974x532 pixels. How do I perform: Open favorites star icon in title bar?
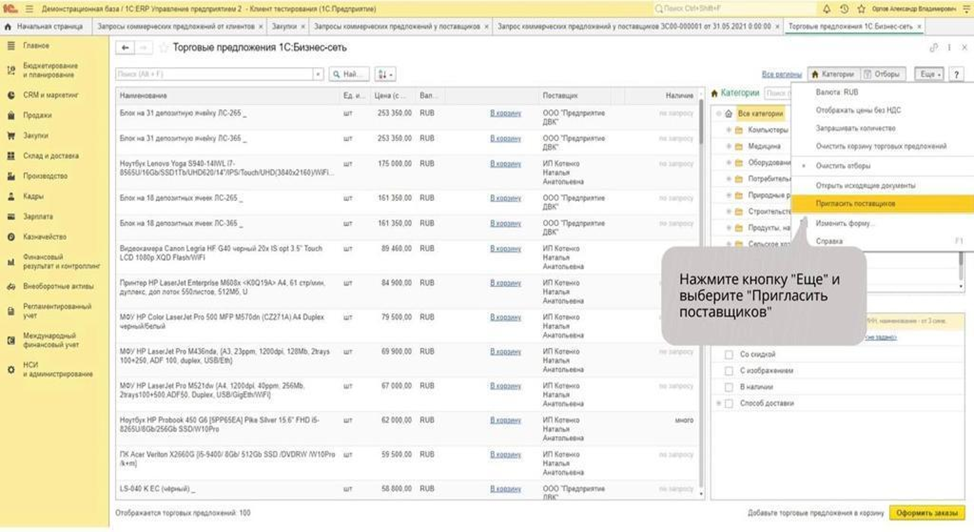861,9
